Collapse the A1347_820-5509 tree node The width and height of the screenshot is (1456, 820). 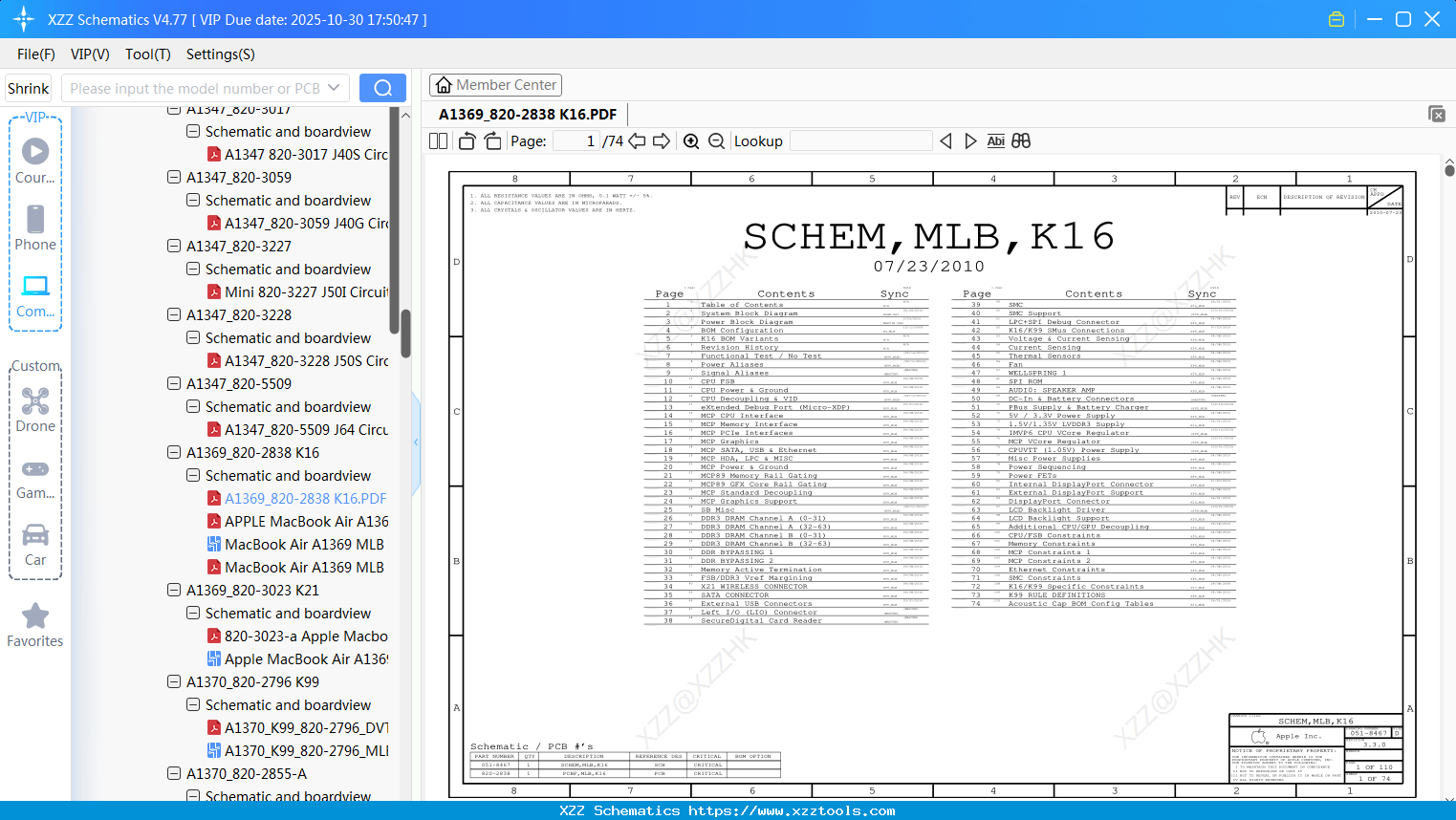pos(174,383)
